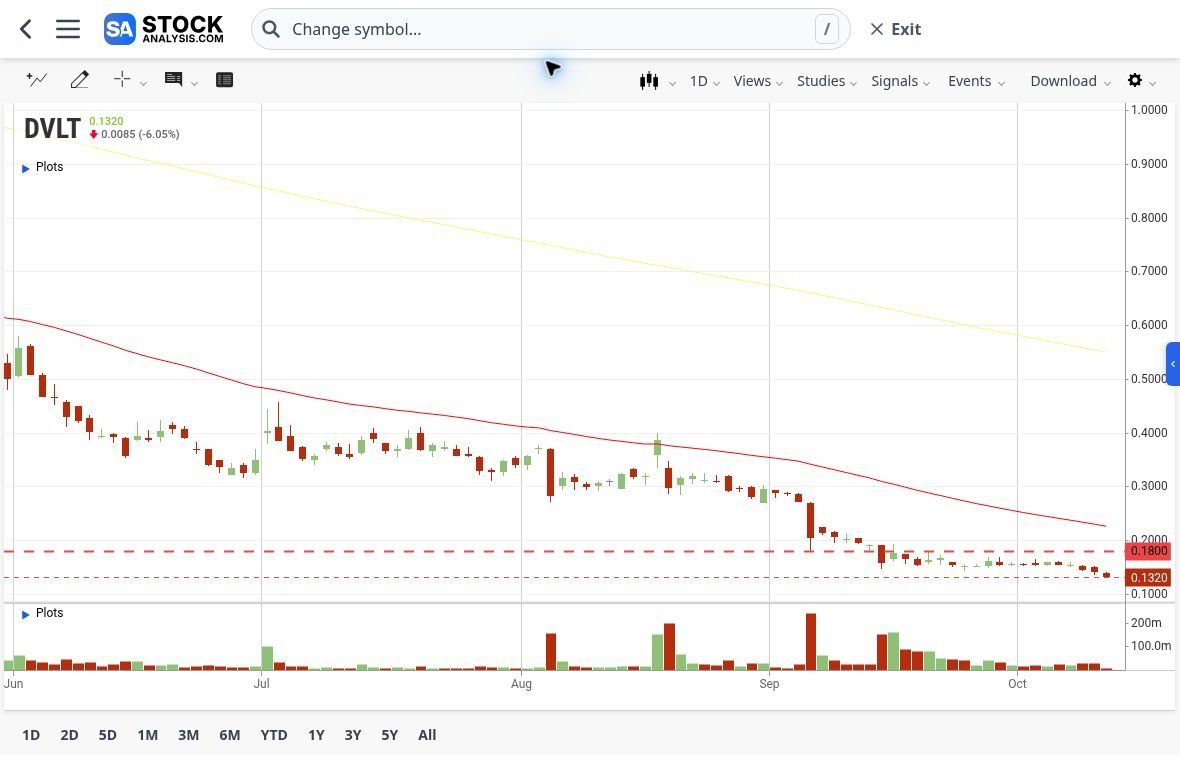Open the chart settings gear
This screenshot has height=757, width=1180.
click(x=1135, y=80)
